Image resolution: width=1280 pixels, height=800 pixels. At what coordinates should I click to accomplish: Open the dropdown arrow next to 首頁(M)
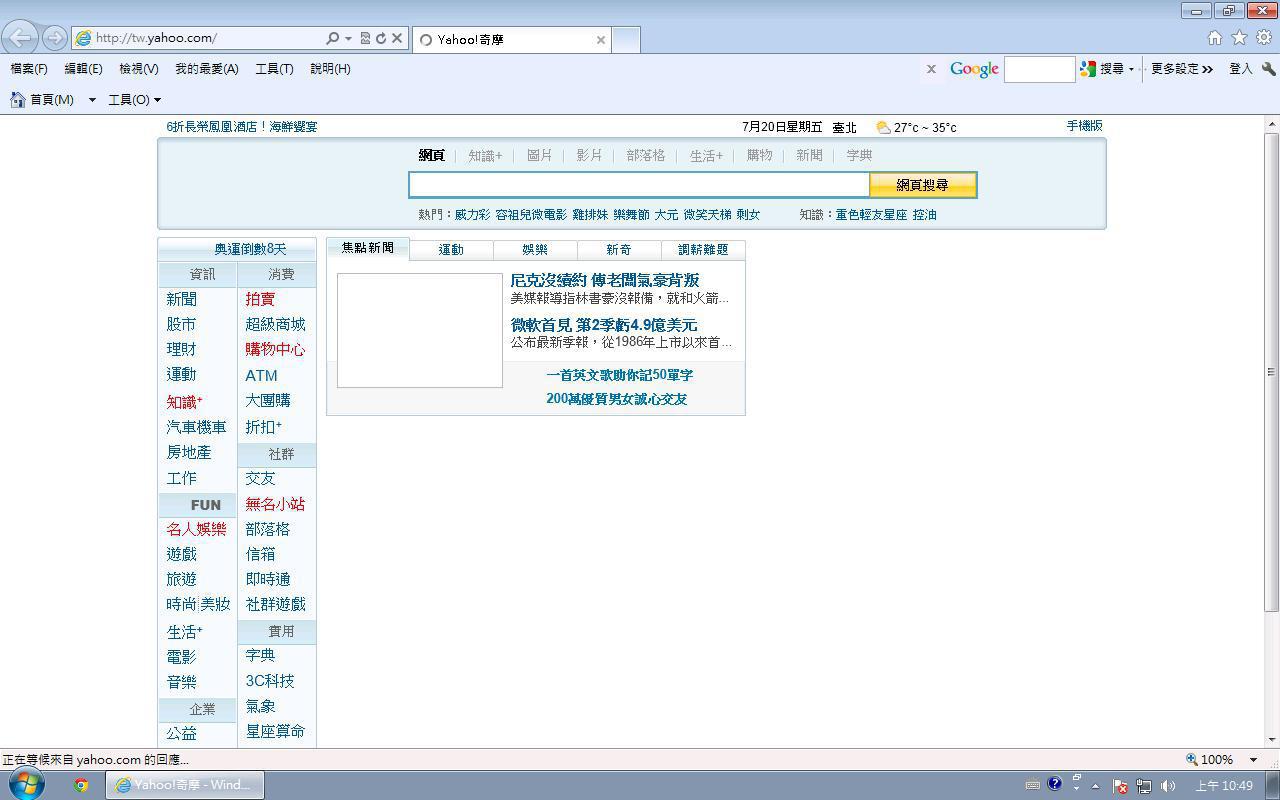tap(92, 100)
